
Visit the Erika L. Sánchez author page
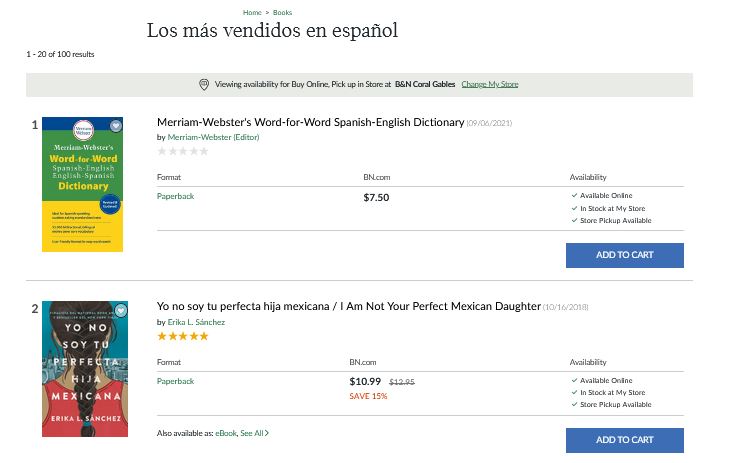coord(196,322)
